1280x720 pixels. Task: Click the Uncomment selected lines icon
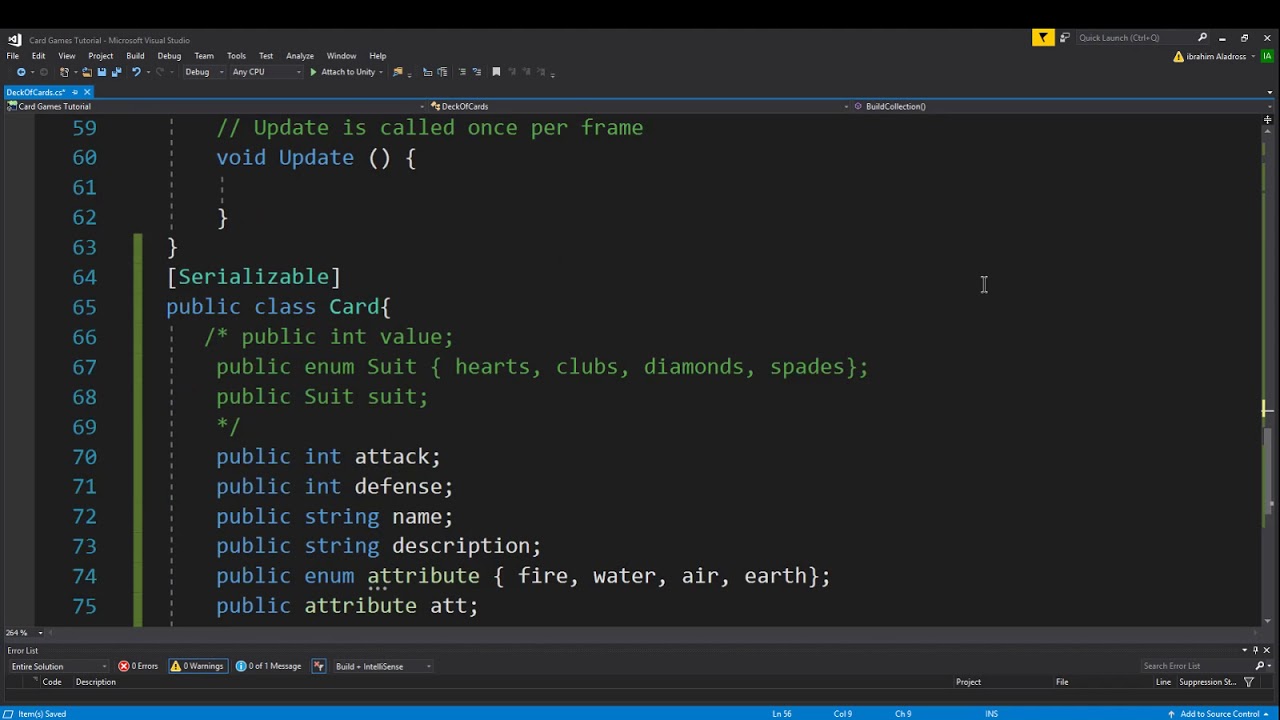477,72
